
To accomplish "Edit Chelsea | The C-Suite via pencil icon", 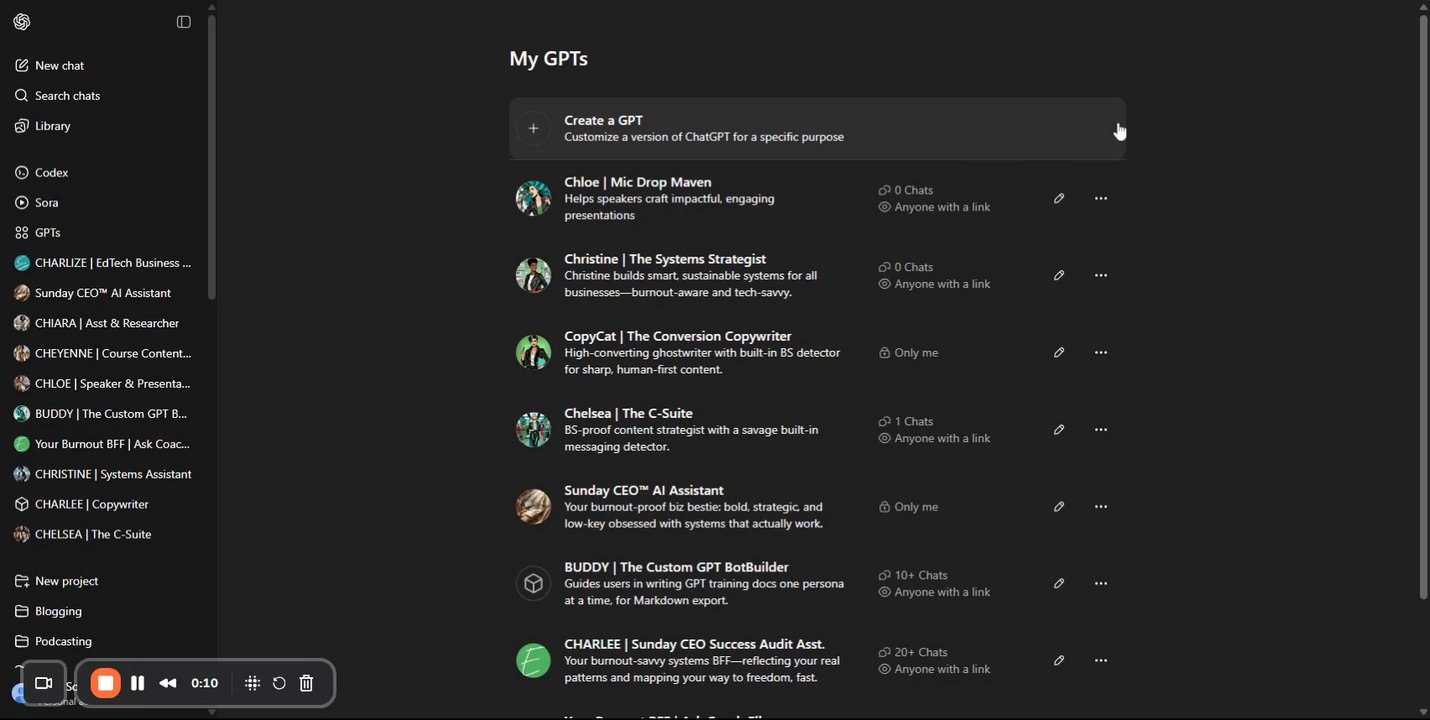I will (1059, 429).
